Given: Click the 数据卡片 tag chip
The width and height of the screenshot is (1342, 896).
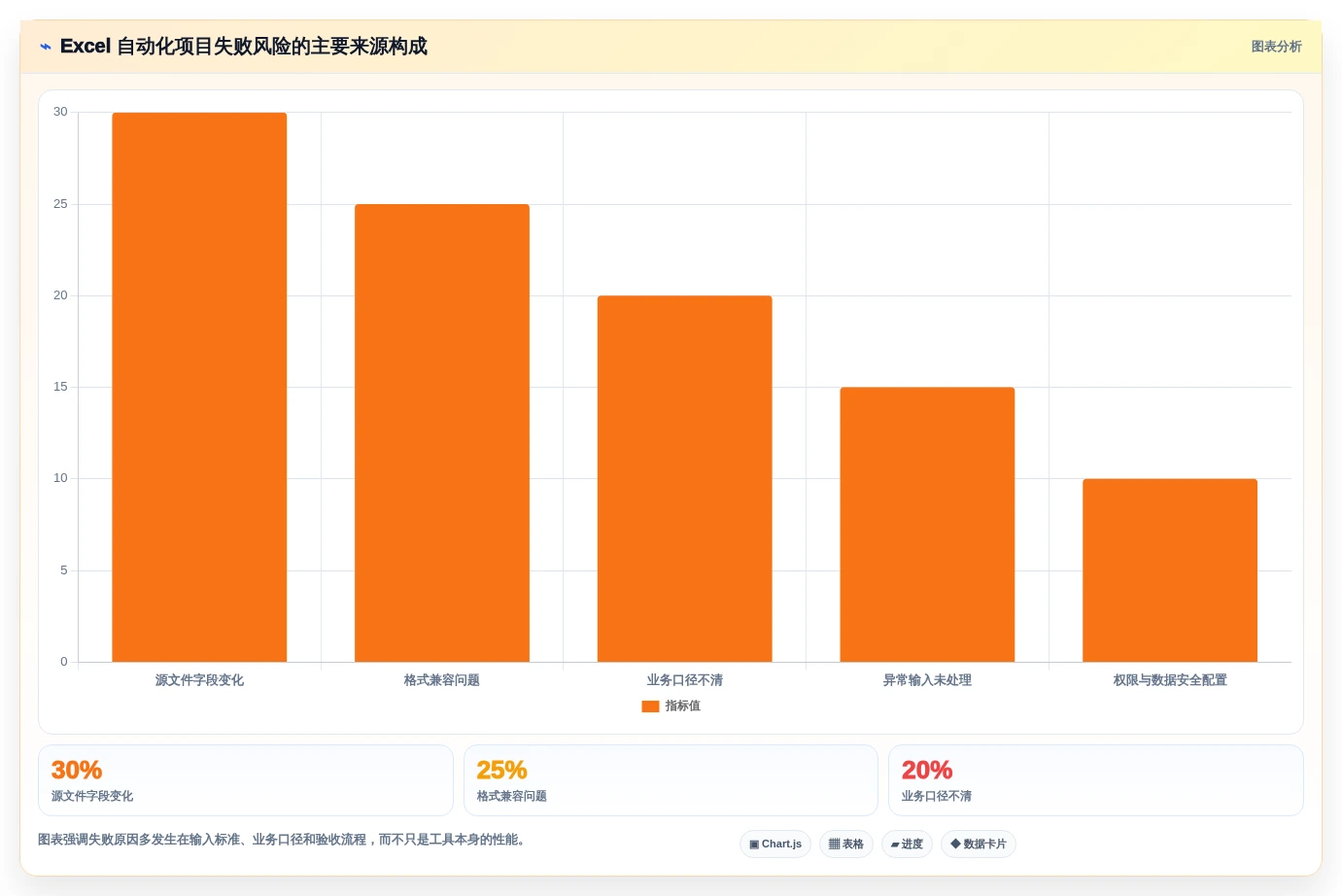Looking at the screenshot, I should [979, 844].
